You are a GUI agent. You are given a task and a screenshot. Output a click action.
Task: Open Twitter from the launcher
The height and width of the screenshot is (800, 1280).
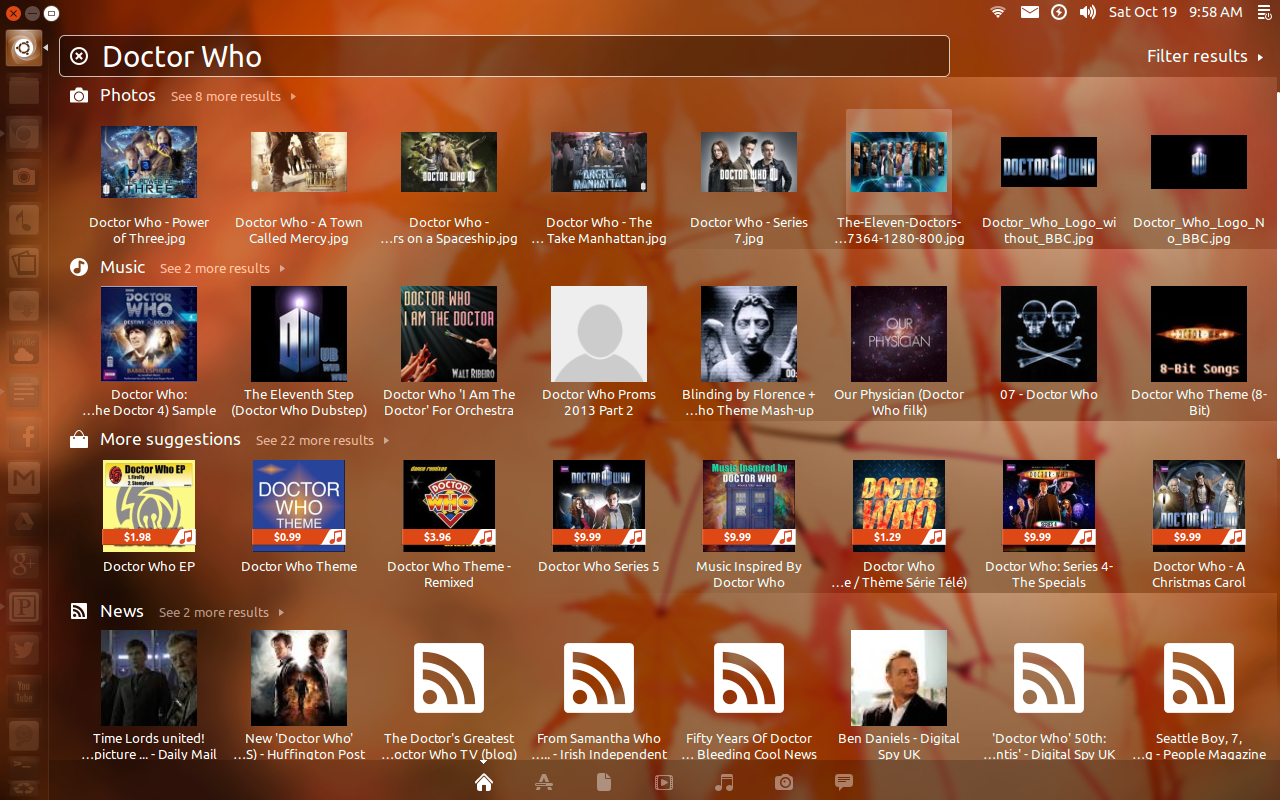(x=24, y=649)
